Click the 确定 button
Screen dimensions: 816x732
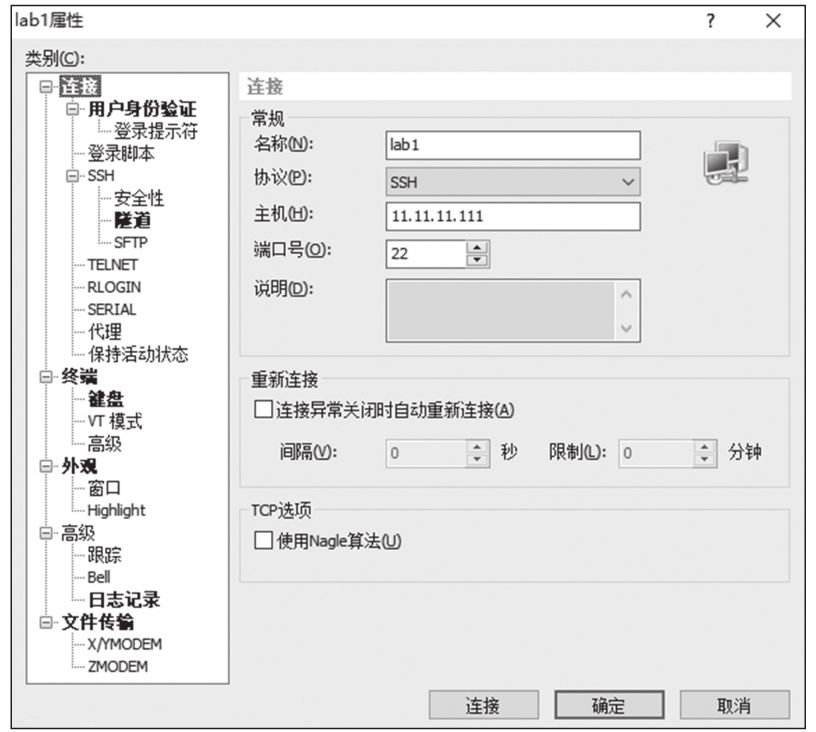[x=608, y=705]
